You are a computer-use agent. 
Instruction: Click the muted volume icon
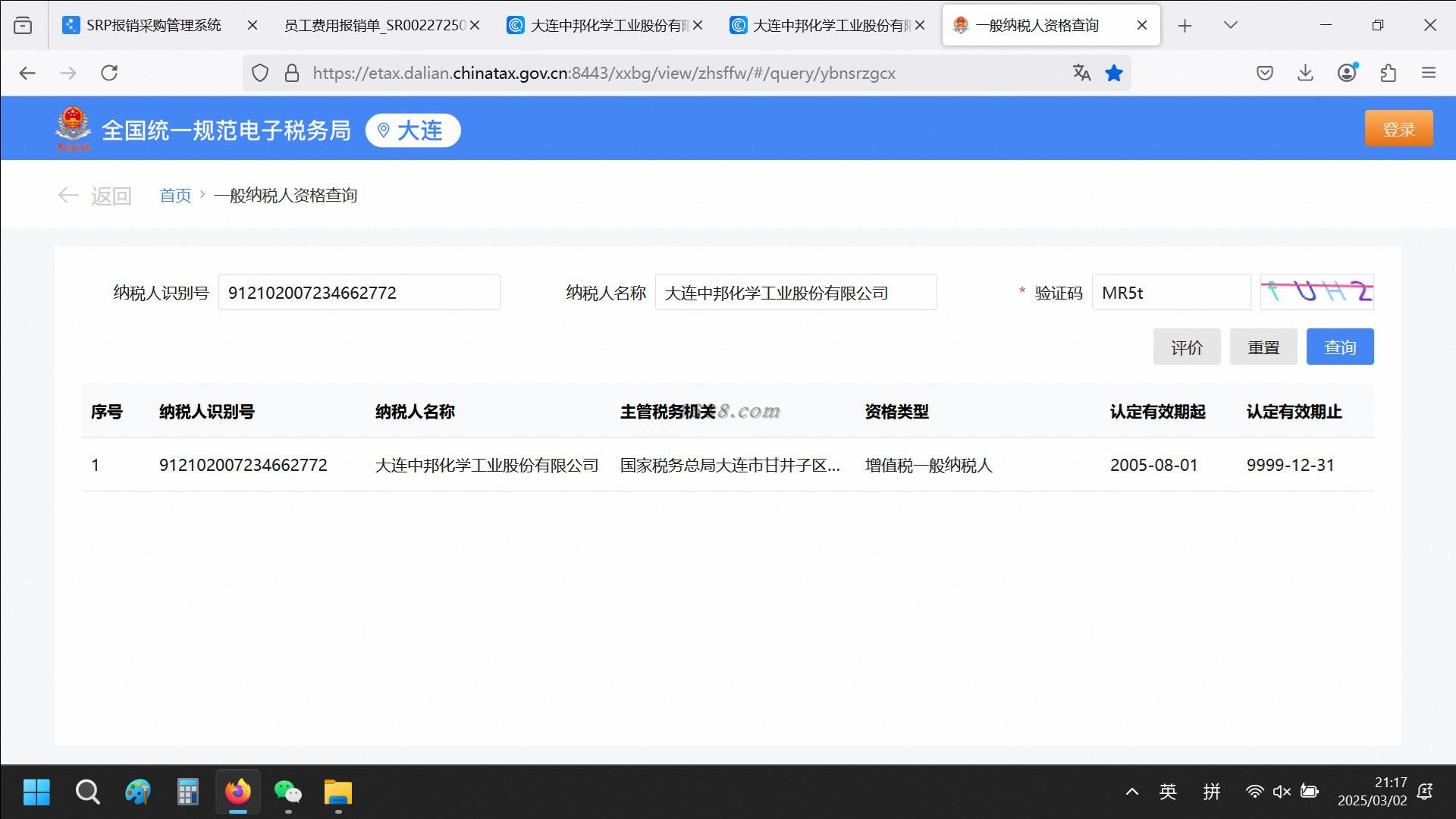click(1282, 792)
